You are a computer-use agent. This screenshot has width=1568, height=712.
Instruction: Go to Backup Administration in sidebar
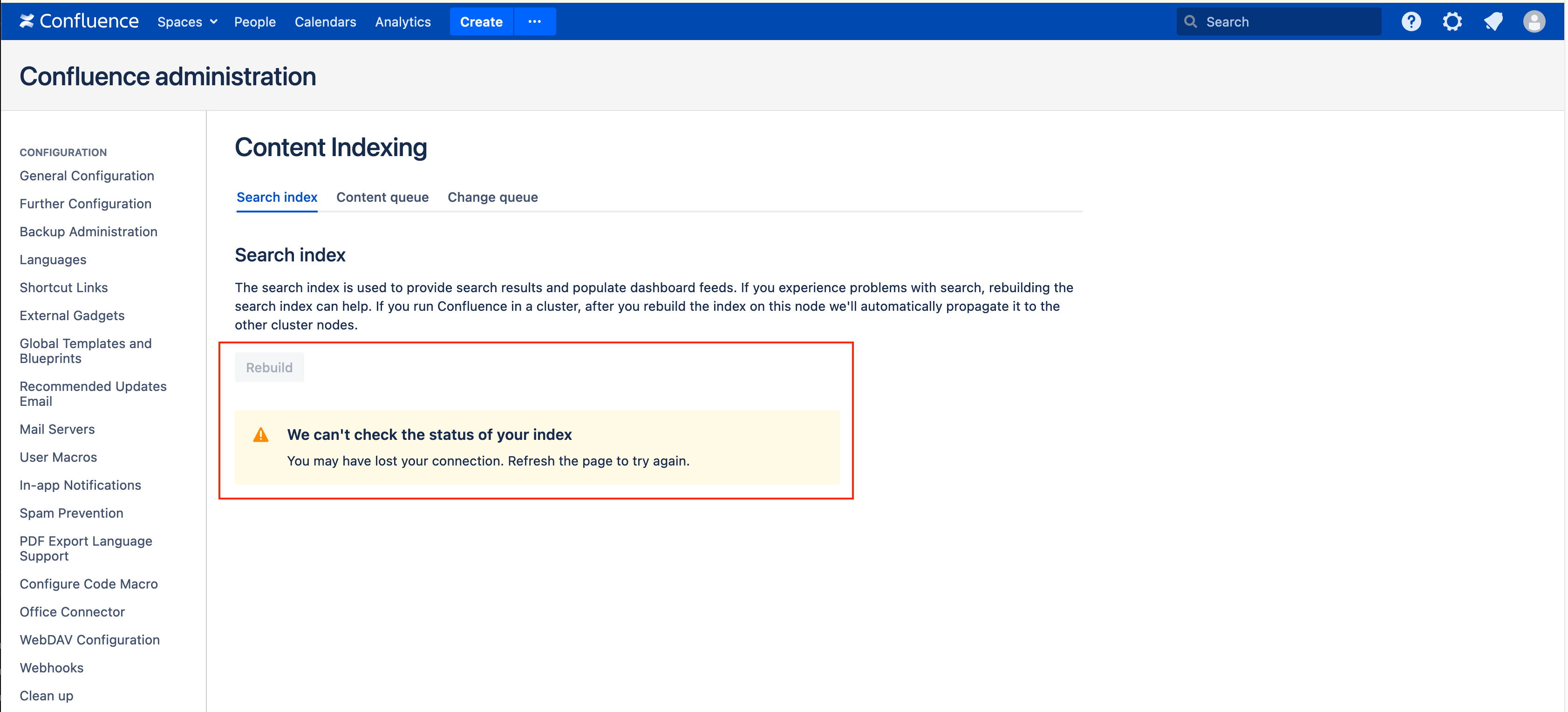pyautogui.click(x=88, y=232)
